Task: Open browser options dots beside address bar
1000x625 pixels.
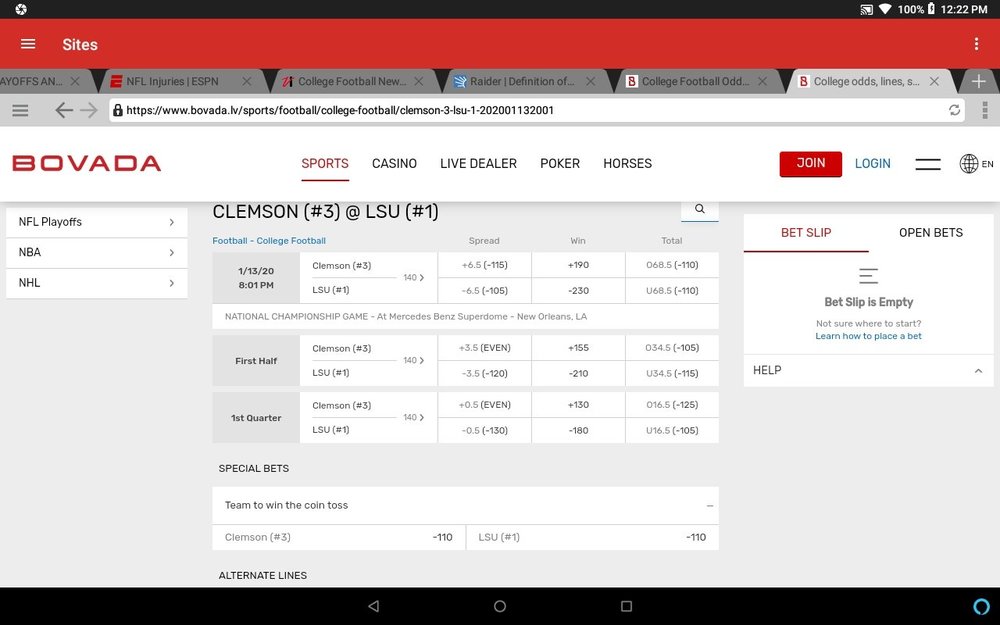Action: click(x=985, y=110)
